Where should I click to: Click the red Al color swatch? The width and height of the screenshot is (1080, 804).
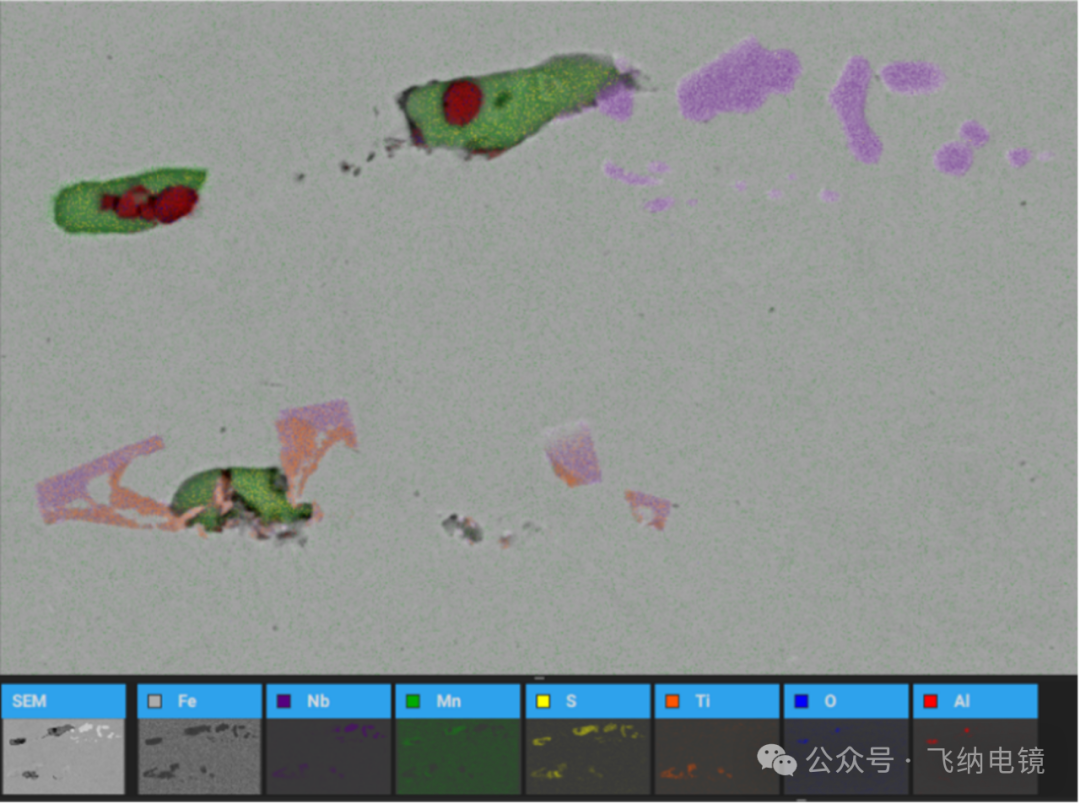tap(930, 701)
